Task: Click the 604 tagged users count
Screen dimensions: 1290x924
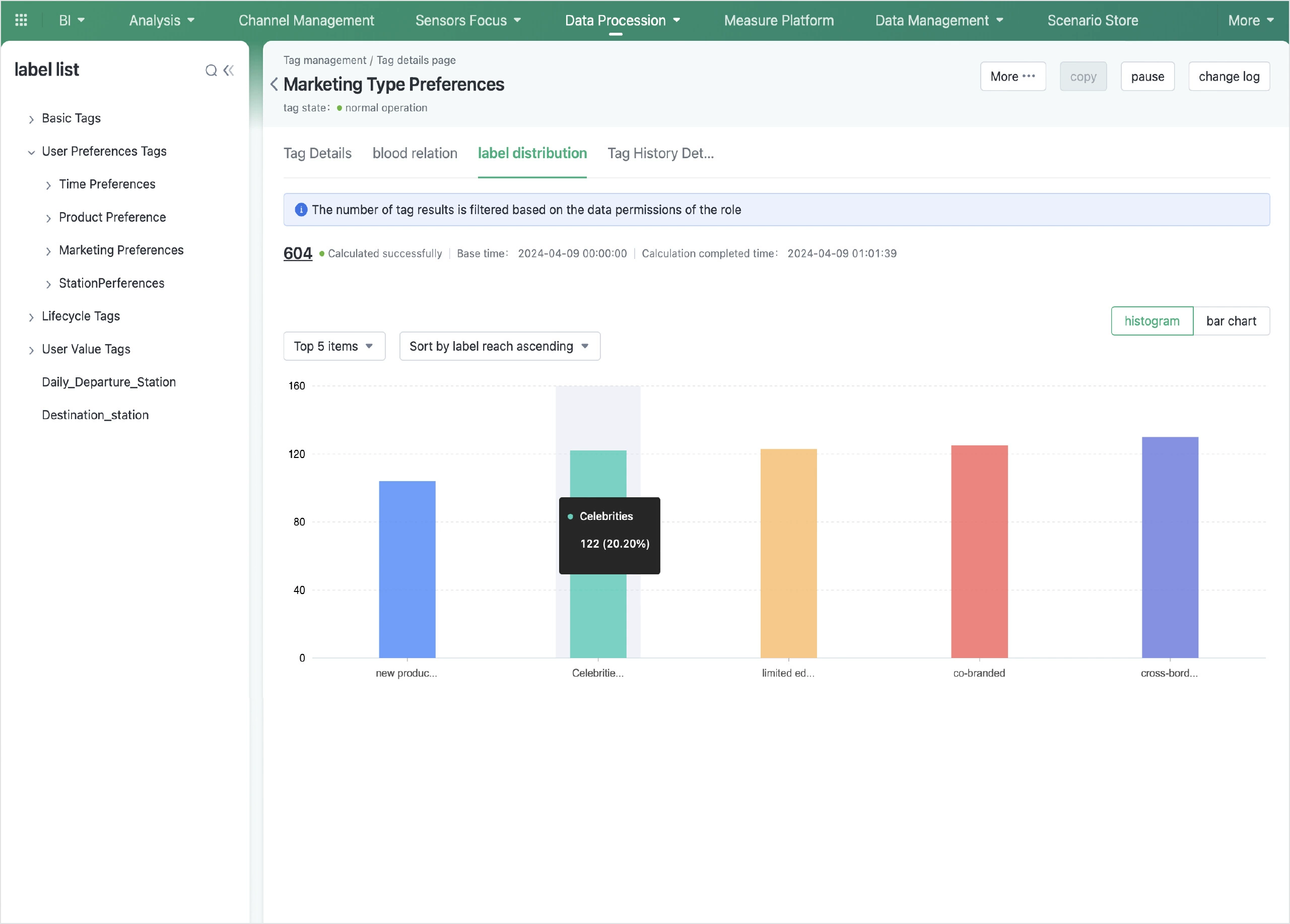Action: (x=298, y=253)
